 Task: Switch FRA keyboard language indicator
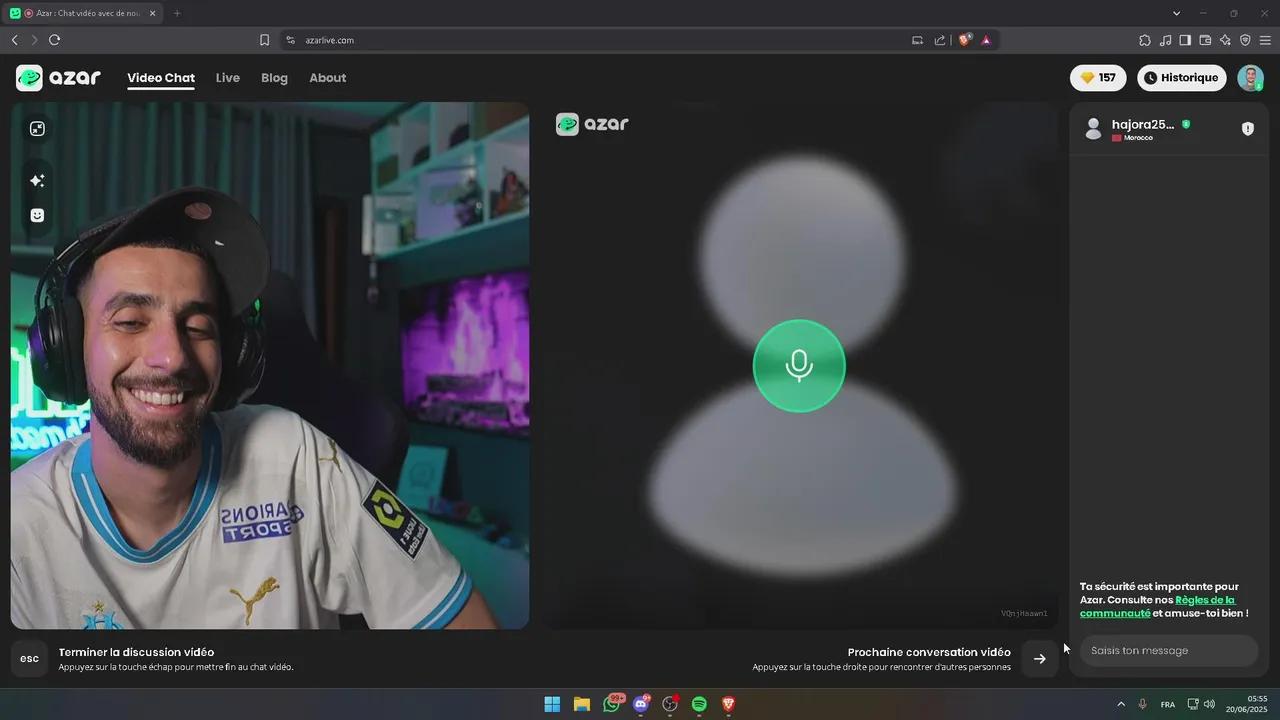point(1168,705)
